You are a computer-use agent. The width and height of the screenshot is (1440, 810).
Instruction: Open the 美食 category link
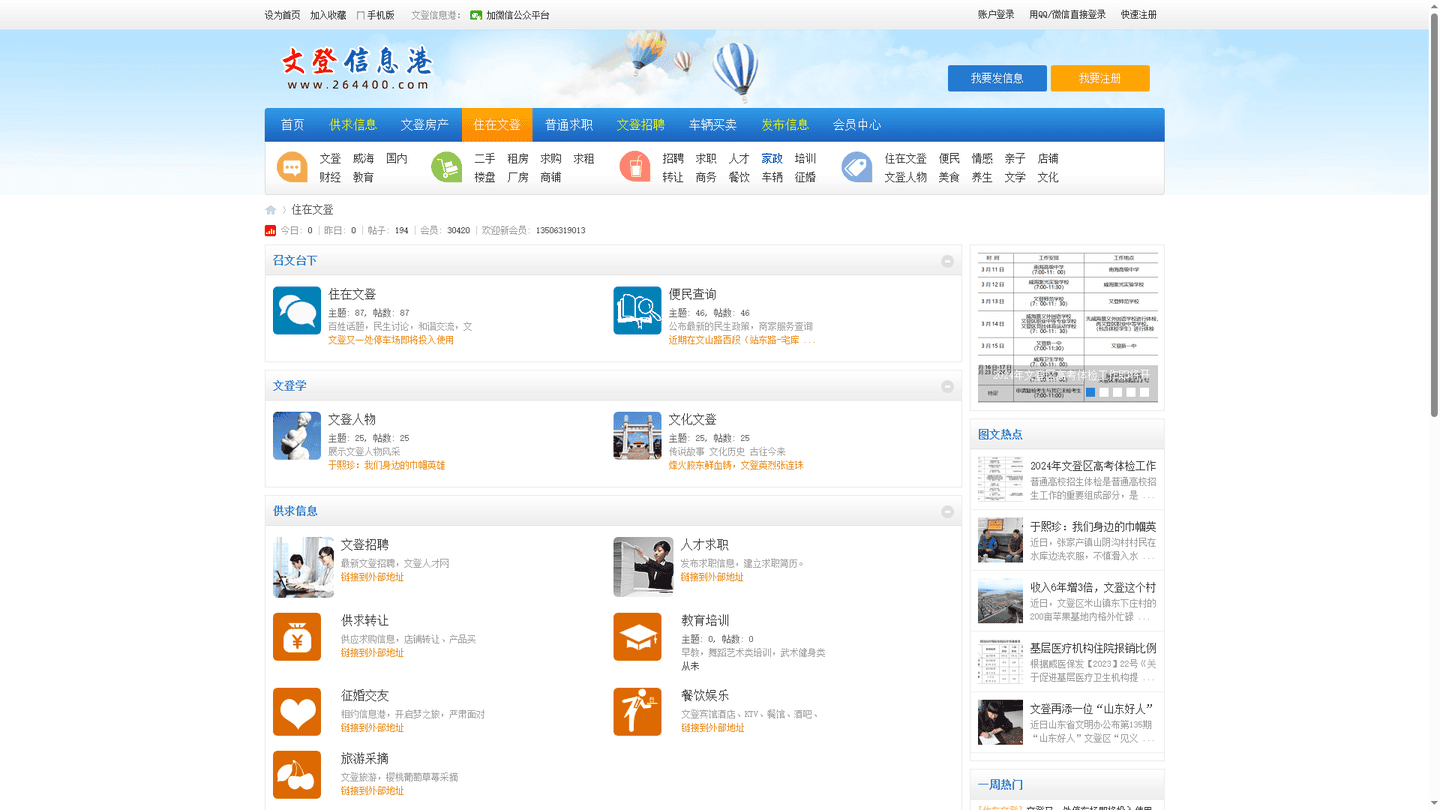949,177
